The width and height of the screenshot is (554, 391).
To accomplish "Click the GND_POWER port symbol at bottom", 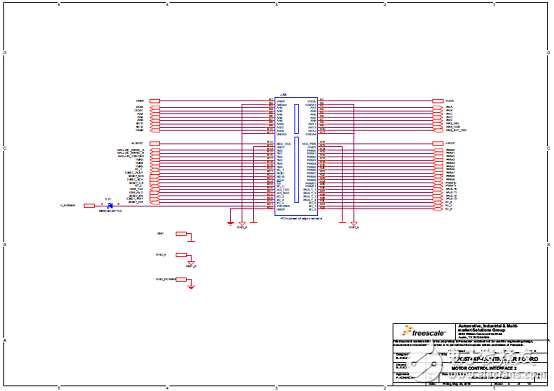I will [181, 279].
